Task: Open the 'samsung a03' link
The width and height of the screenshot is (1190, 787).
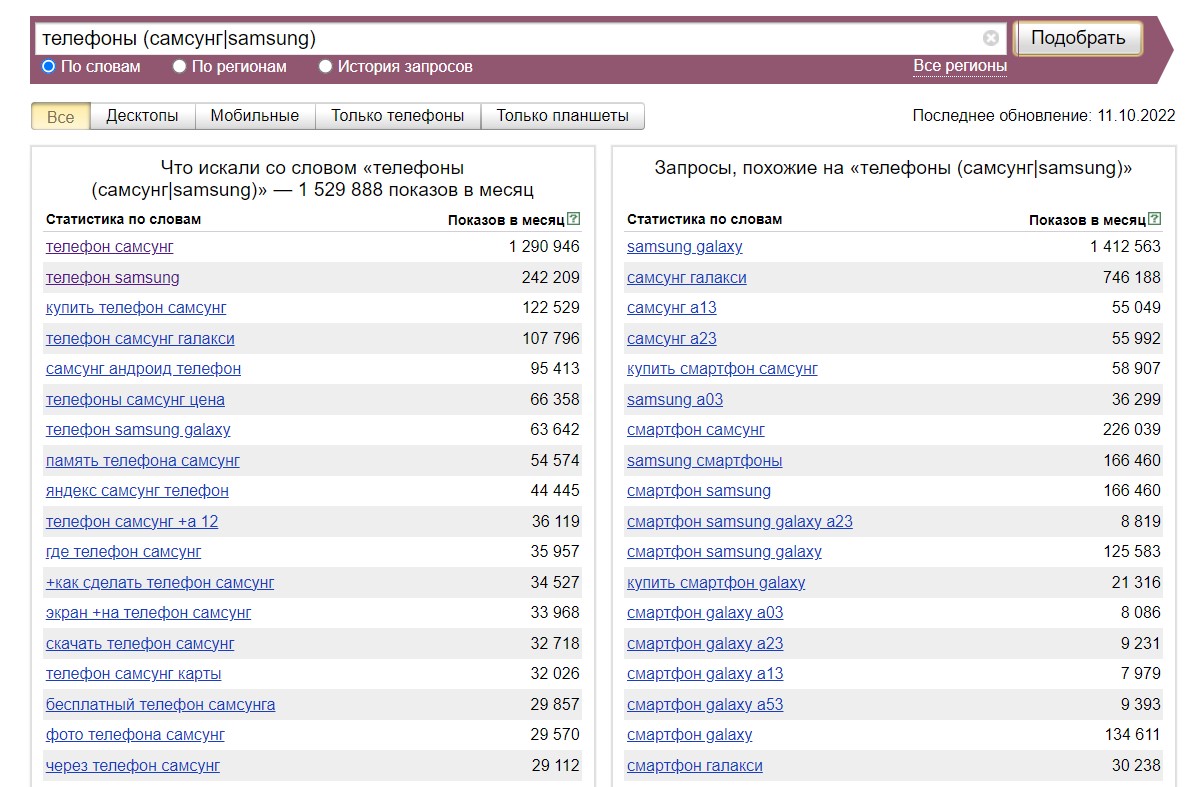Action: point(675,399)
